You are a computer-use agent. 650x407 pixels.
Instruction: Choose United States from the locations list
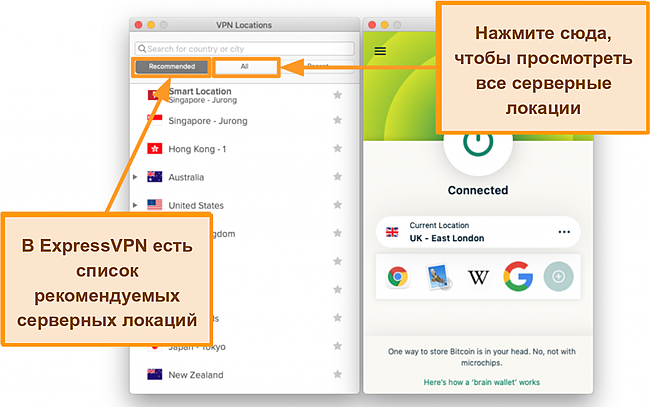pyautogui.click(x=245, y=205)
